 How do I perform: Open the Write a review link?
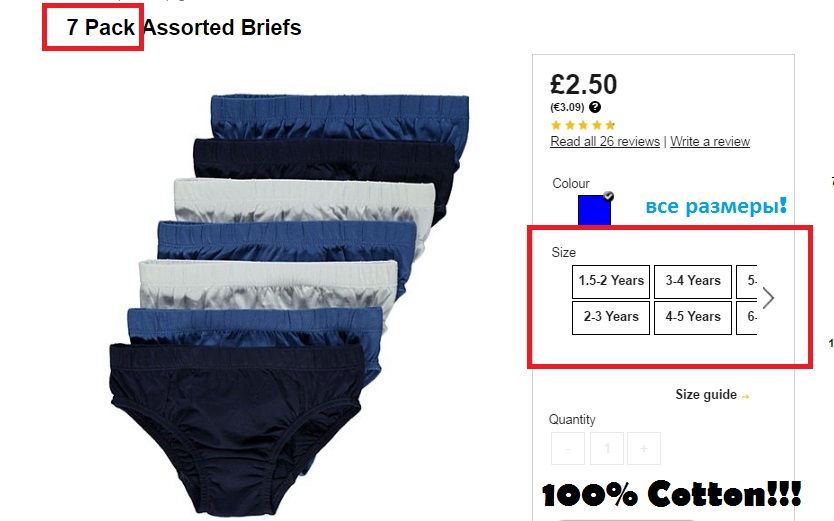click(x=710, y=141)
